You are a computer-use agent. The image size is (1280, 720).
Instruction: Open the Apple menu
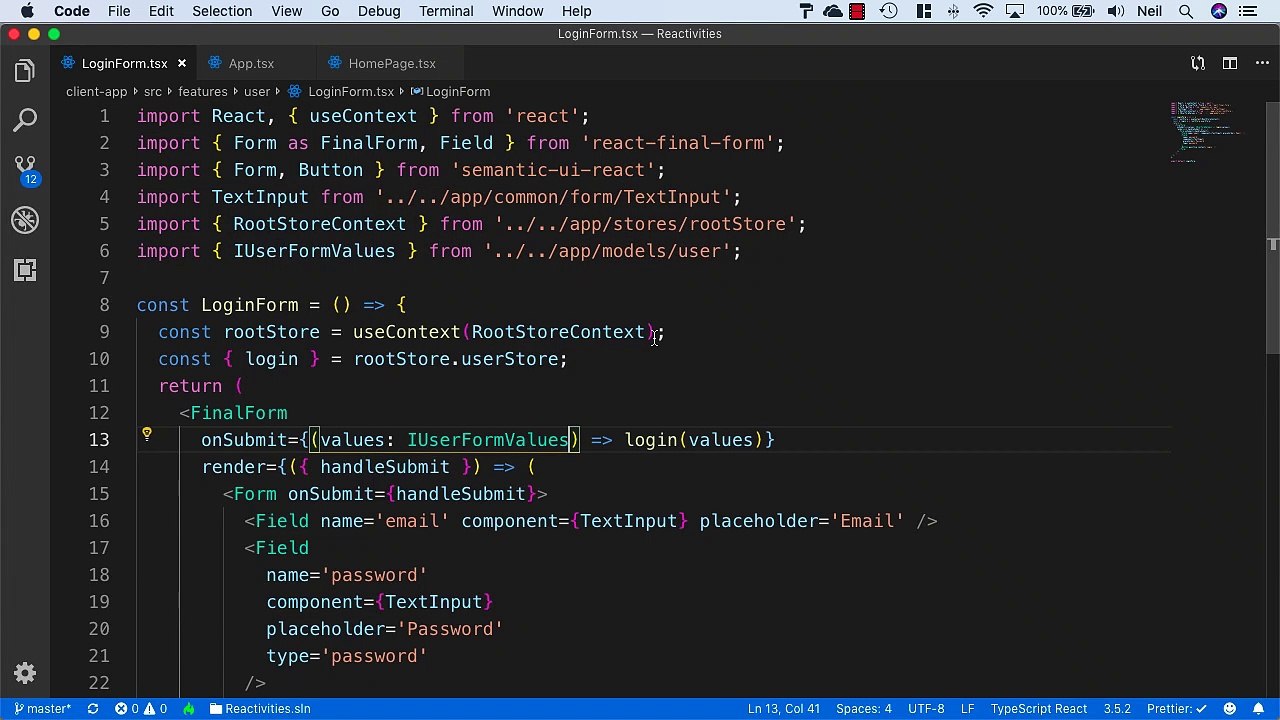pyautogui.click(x=27, y=11)
